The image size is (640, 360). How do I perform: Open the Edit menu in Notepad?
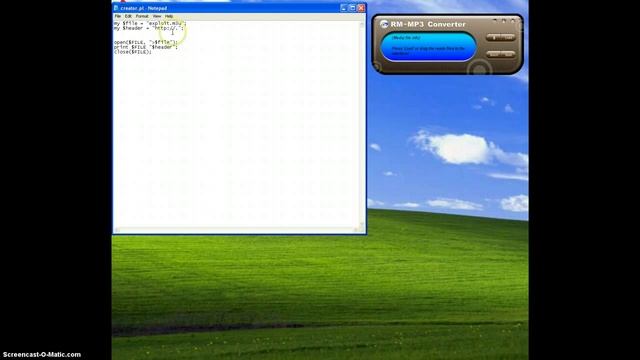pos(128,16)
